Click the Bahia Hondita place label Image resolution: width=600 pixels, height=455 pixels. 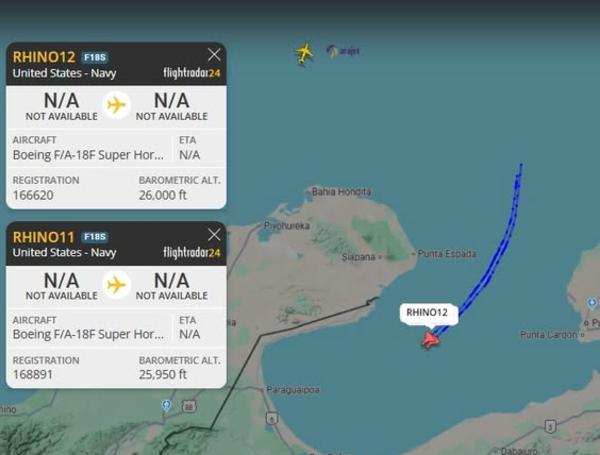341,191
